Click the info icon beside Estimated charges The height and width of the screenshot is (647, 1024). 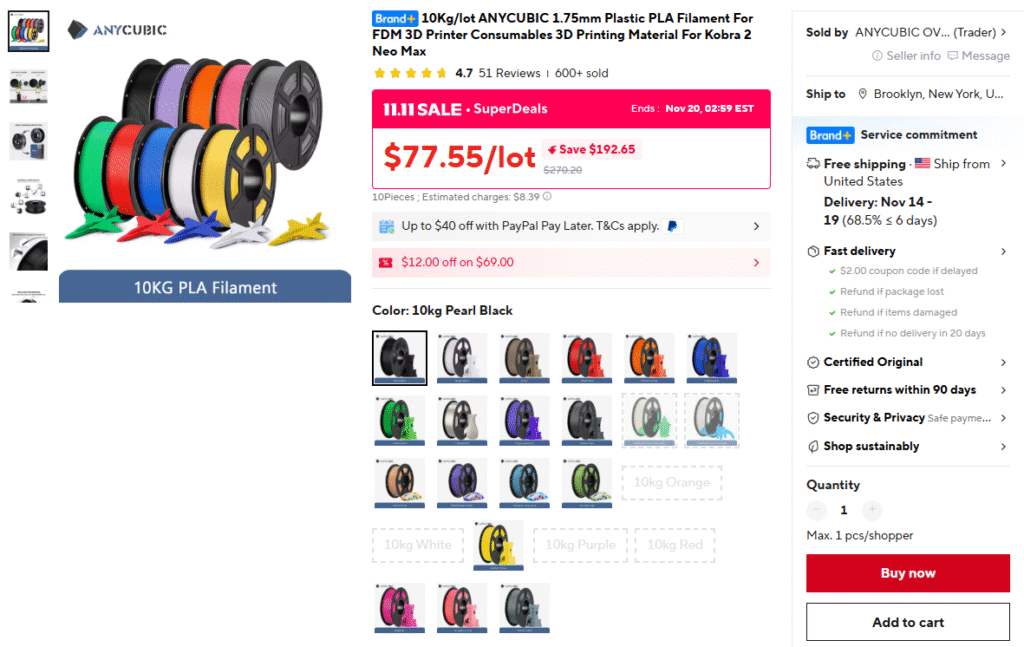(547, 197)
